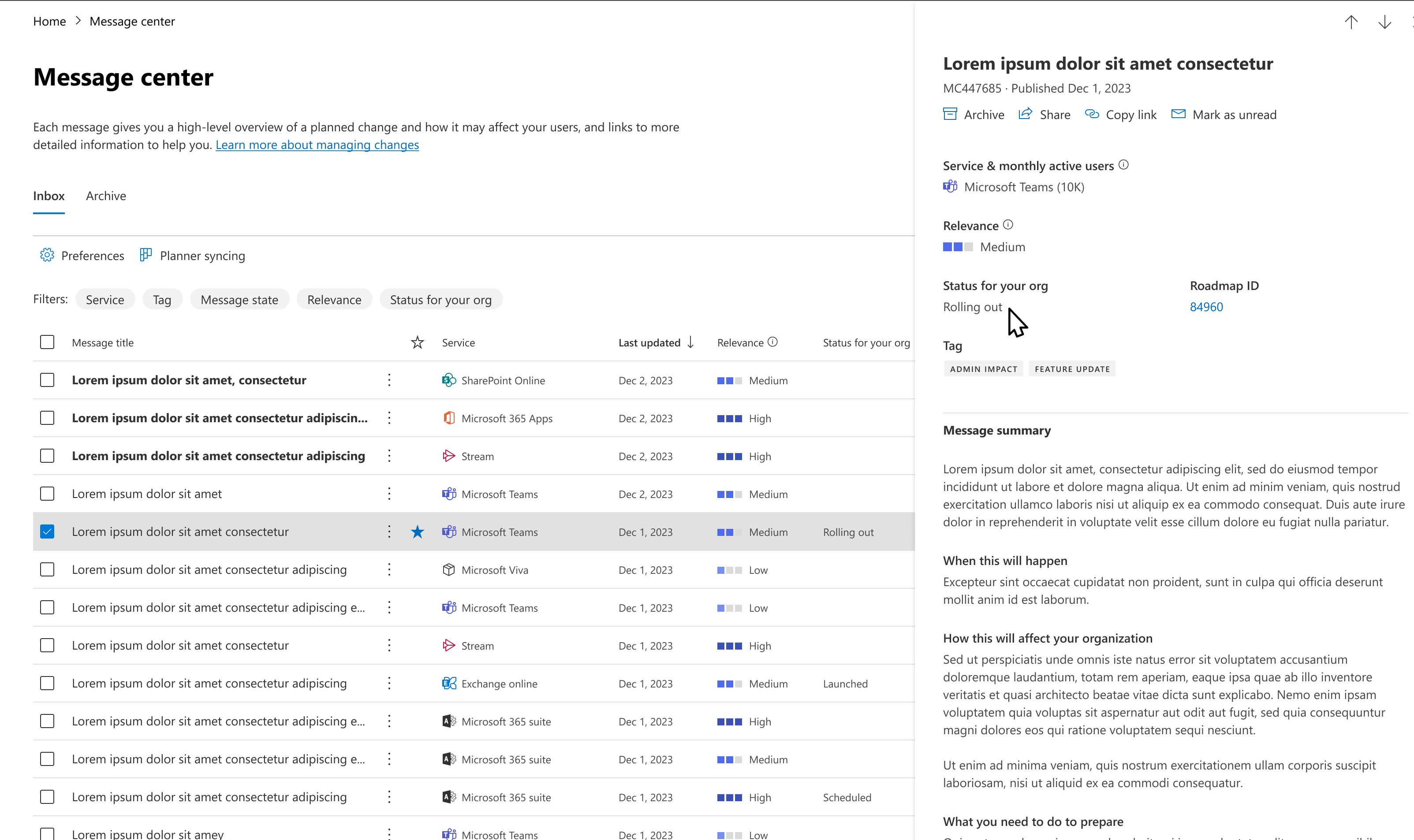Screen dimensions: 1414x840
Task: Expand the Message state filter dropdown
Action: (x=238, y=299)
